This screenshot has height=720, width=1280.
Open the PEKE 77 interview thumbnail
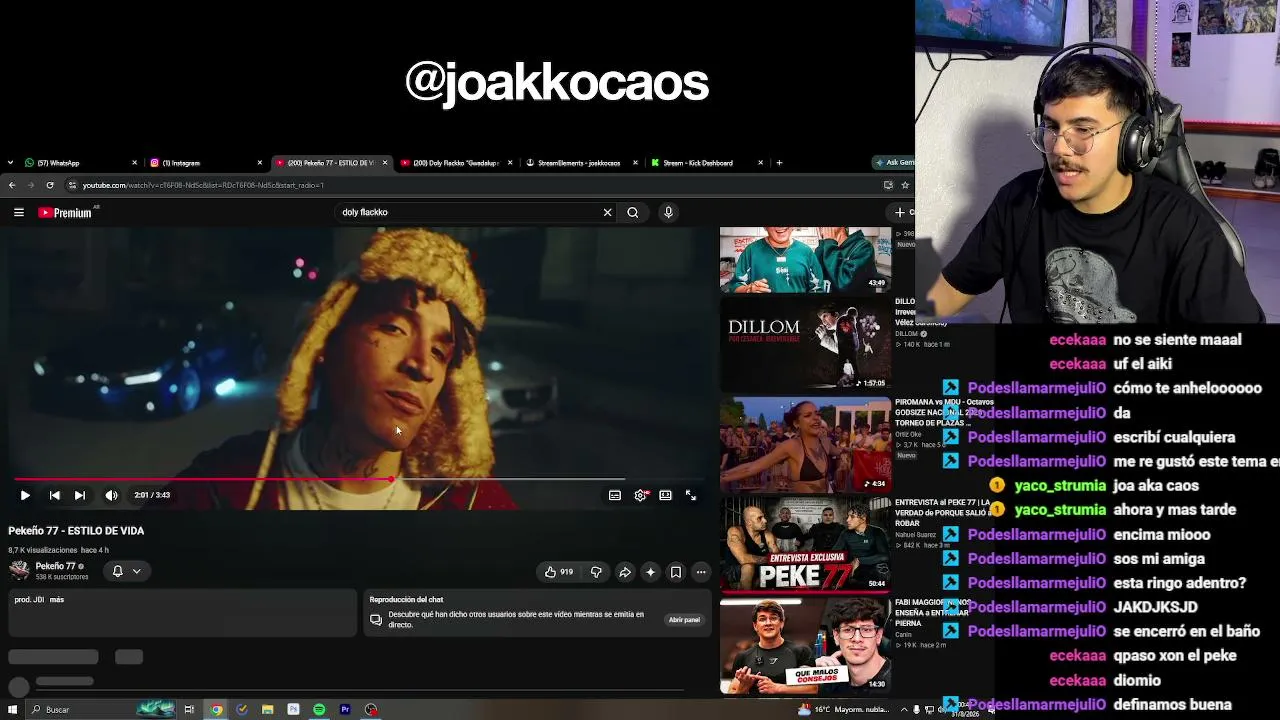[x=805, y=543]
